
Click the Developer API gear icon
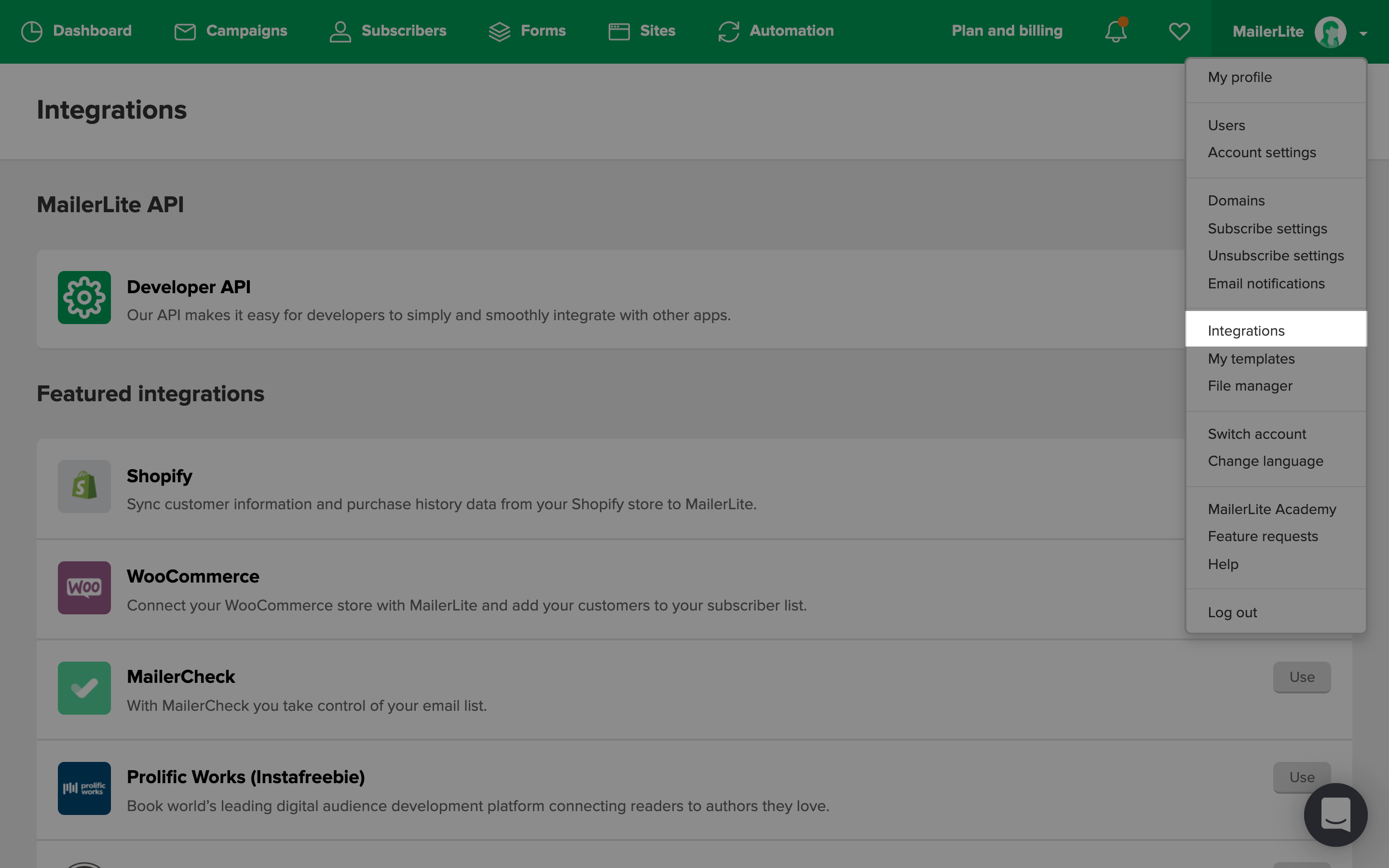tap(84, 298)
